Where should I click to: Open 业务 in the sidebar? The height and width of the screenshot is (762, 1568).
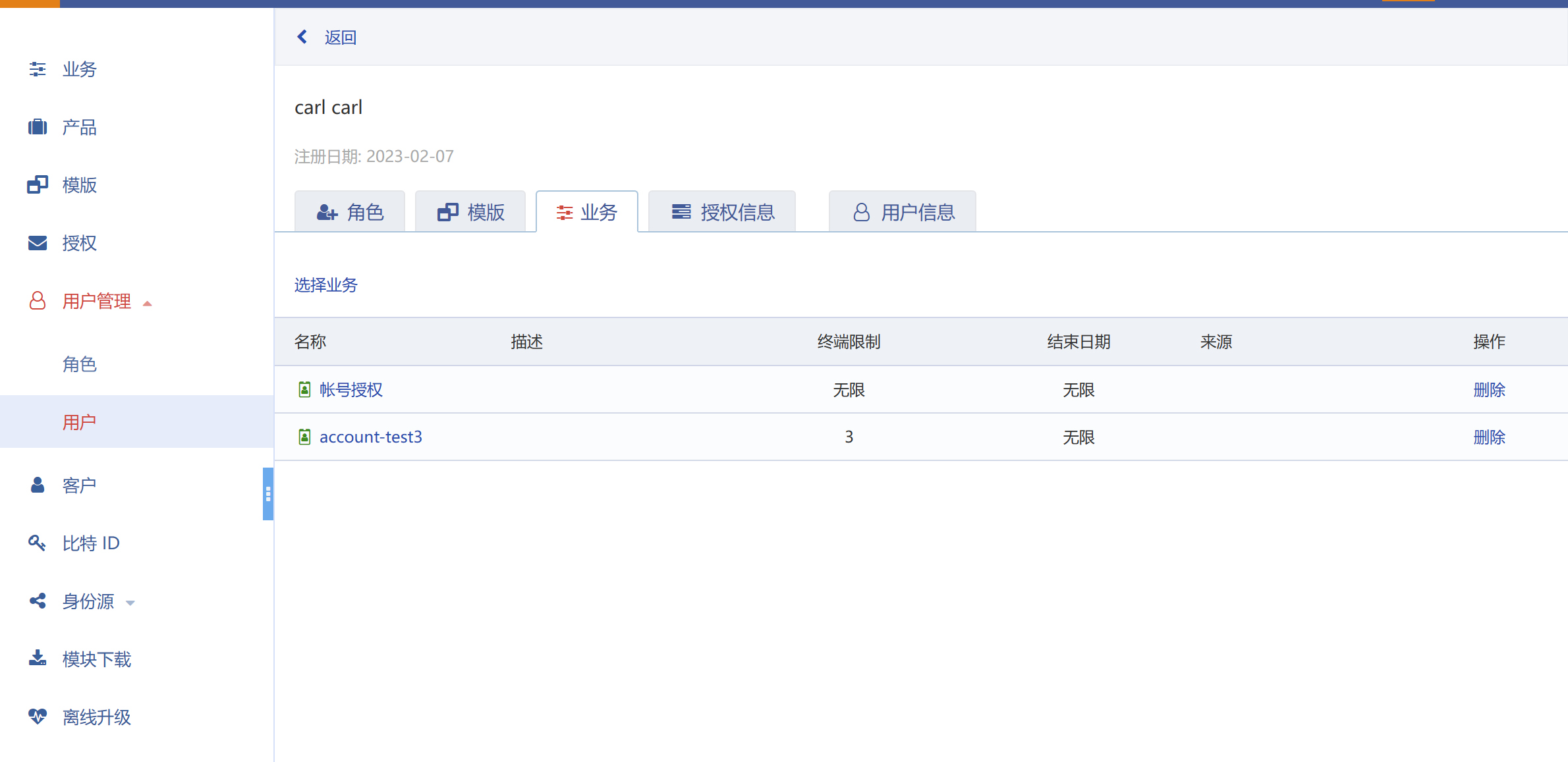(x=80, y=69)
